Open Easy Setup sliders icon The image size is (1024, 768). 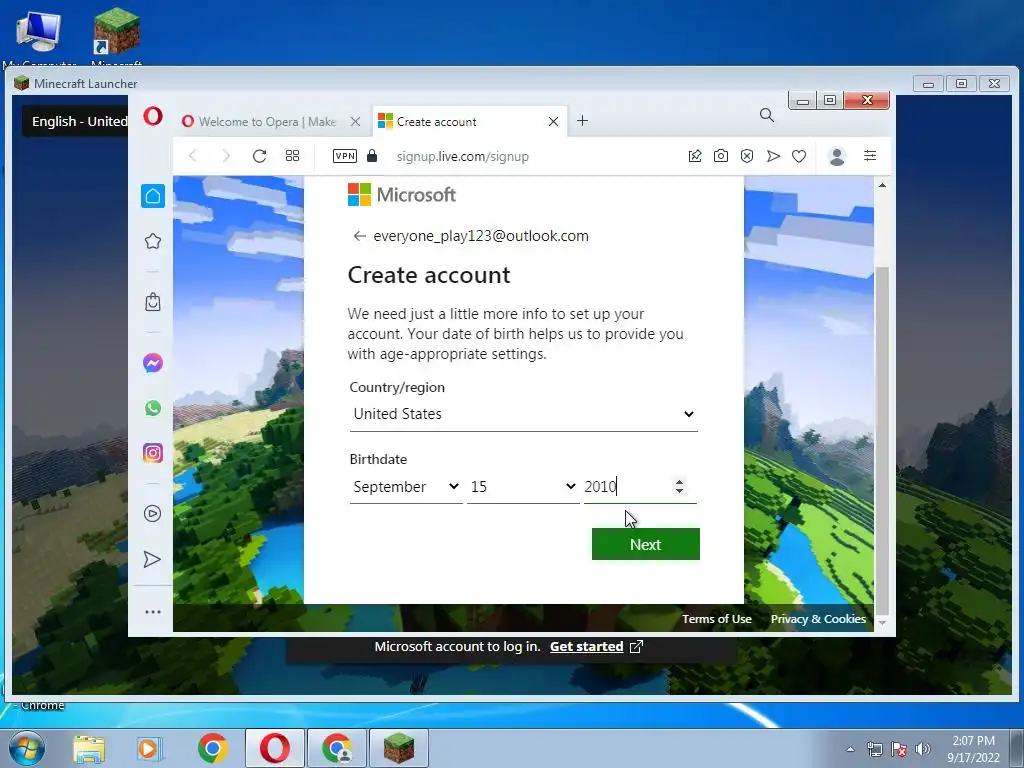click(x=870, y=155)
